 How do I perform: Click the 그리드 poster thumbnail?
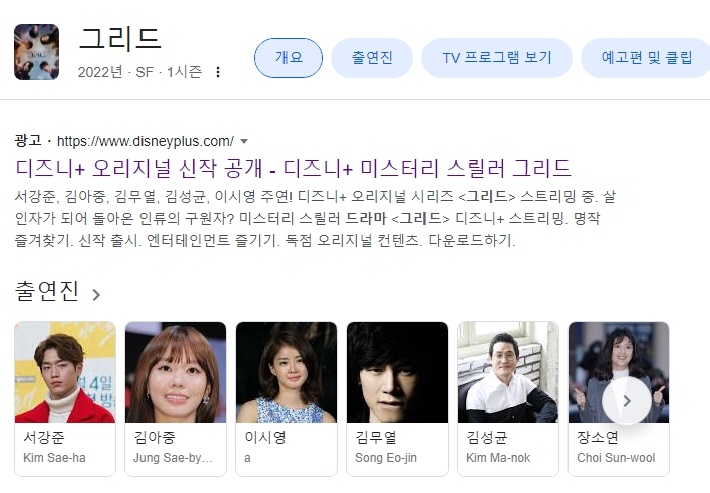(37, 52)
